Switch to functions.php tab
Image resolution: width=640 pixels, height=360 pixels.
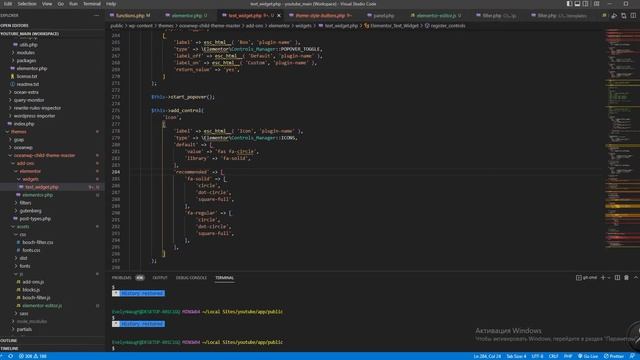[x=129, y=16]
